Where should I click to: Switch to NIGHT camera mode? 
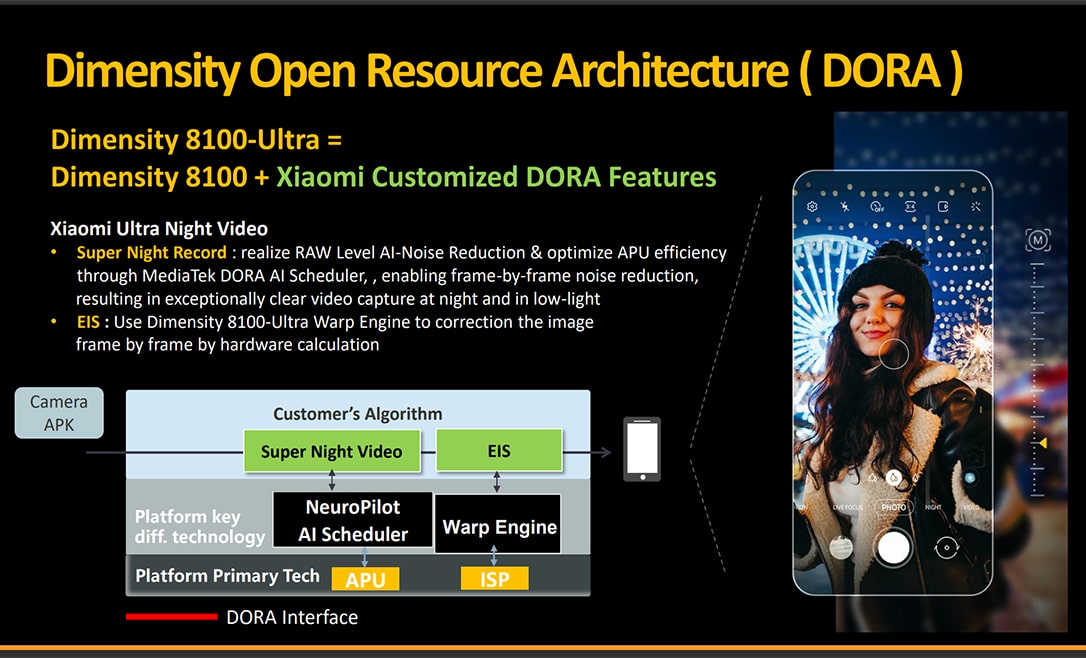(933, 507)
